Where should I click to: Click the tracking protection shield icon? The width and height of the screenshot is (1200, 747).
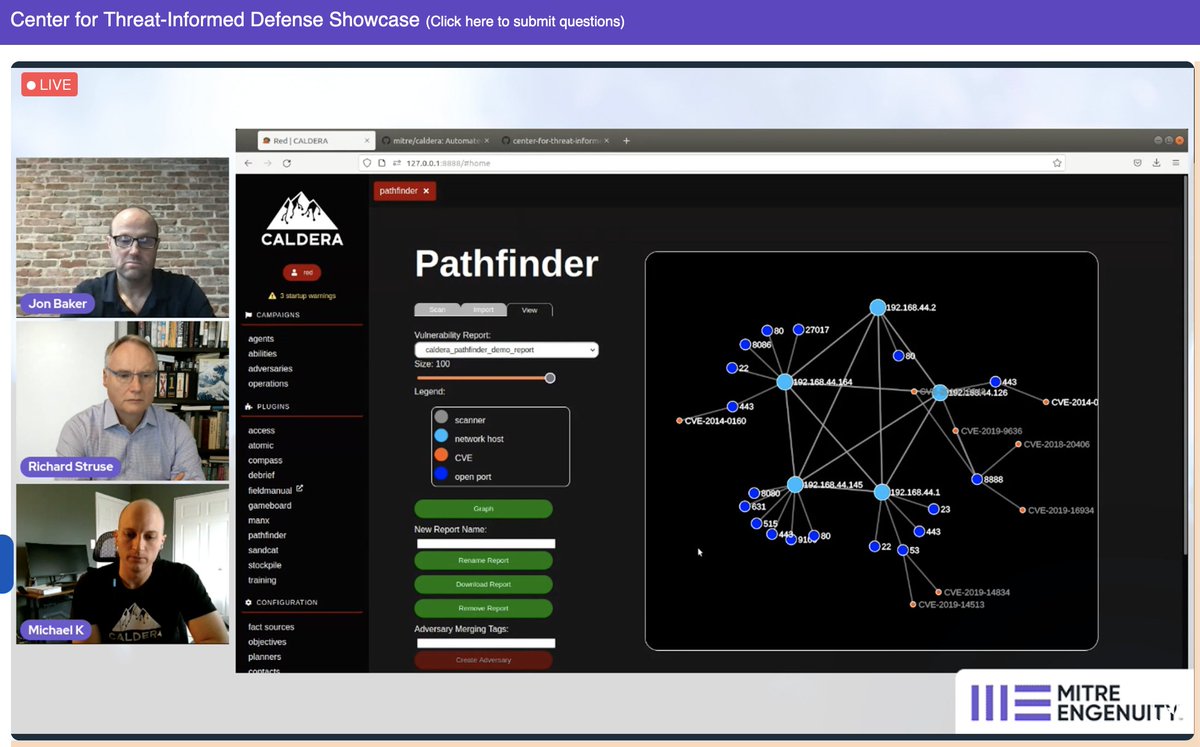[x=367, y=162]
